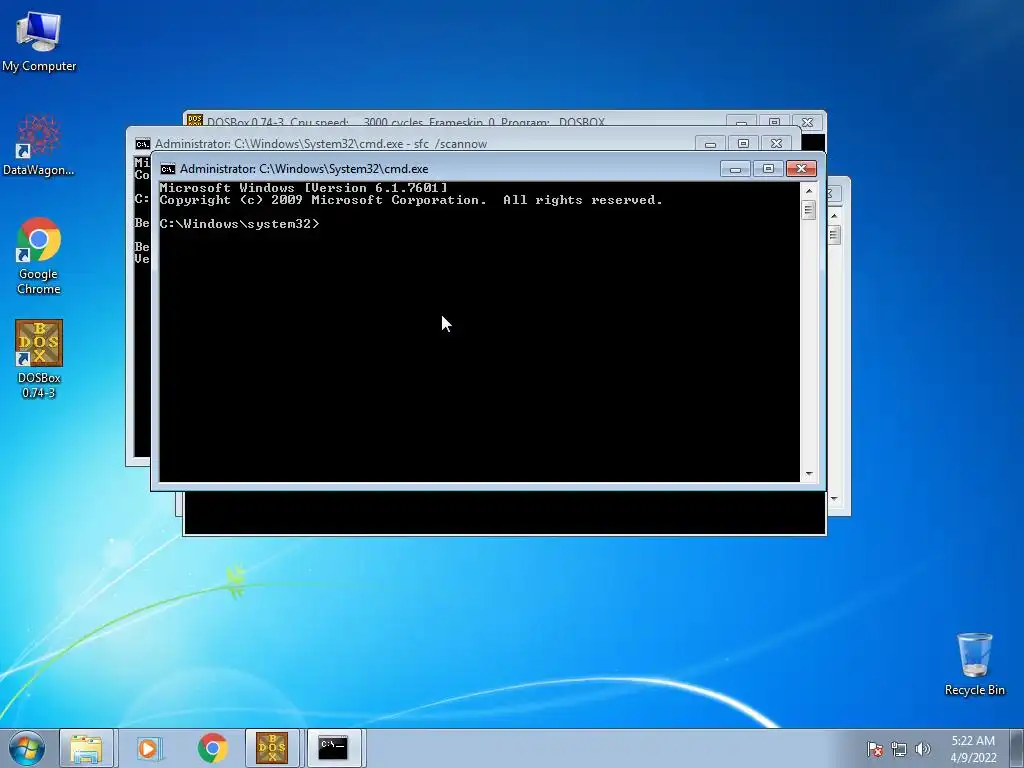The height and width of the screenshot is (768, 1024).
Task: Open the sfc /scannow window's system menu icon
Action: click(x=142, y=144)
